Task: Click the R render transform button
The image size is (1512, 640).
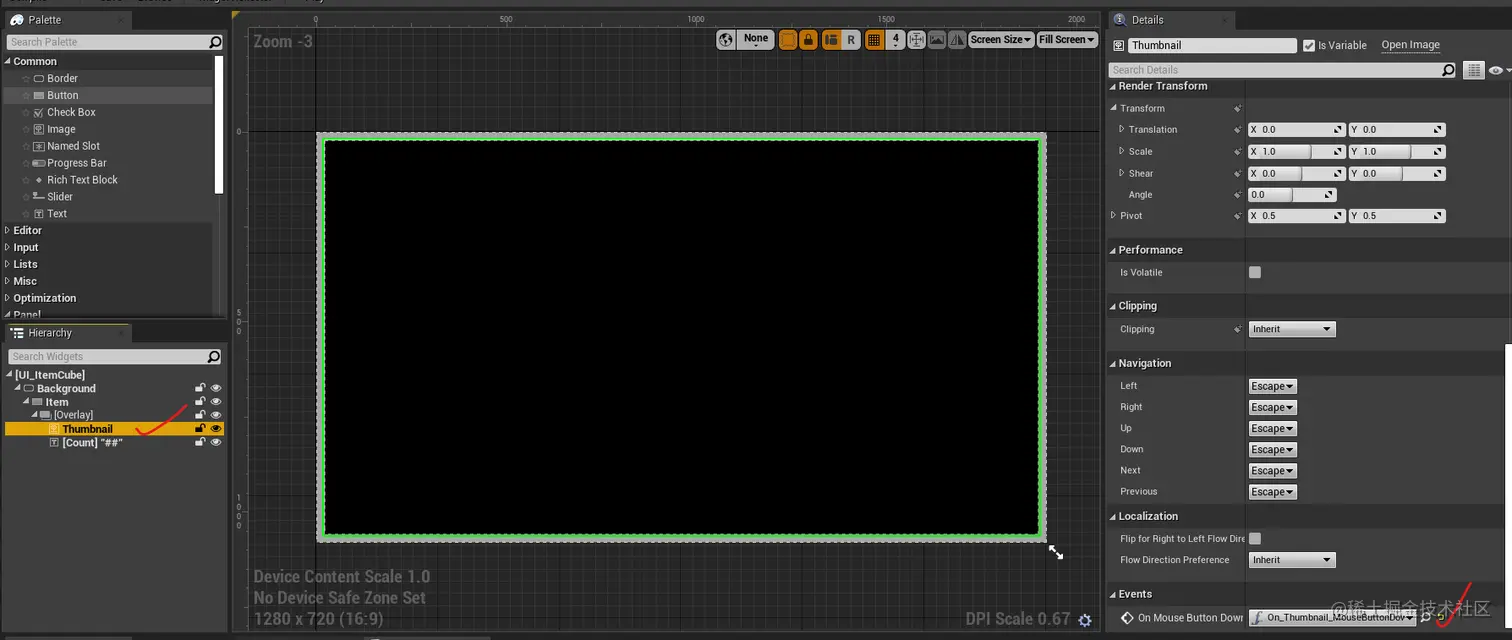Action: point(851,40)
